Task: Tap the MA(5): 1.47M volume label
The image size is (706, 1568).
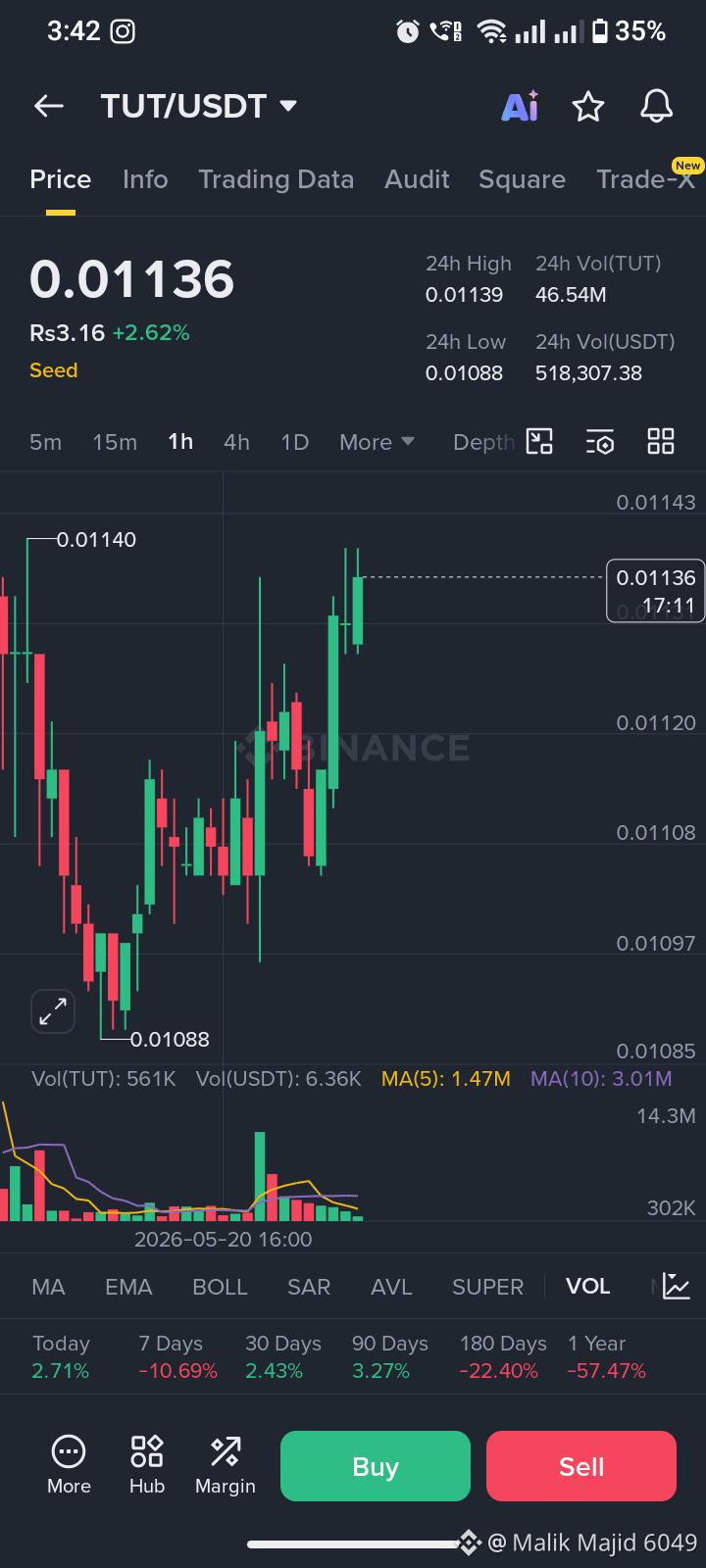Action: pyautogui.click(x=446, y=1079)
